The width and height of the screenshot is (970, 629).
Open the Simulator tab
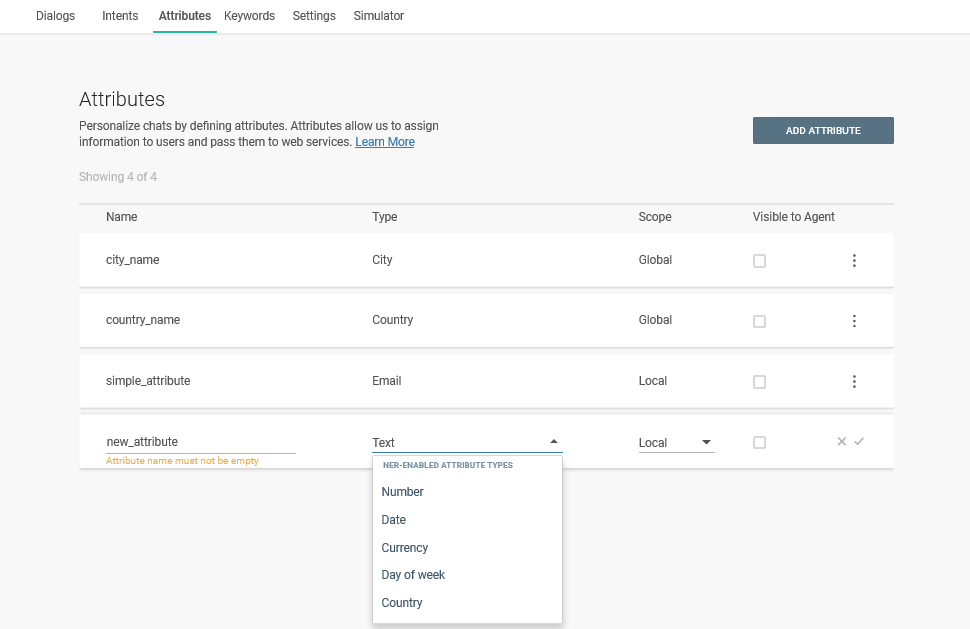click(378, 16)
